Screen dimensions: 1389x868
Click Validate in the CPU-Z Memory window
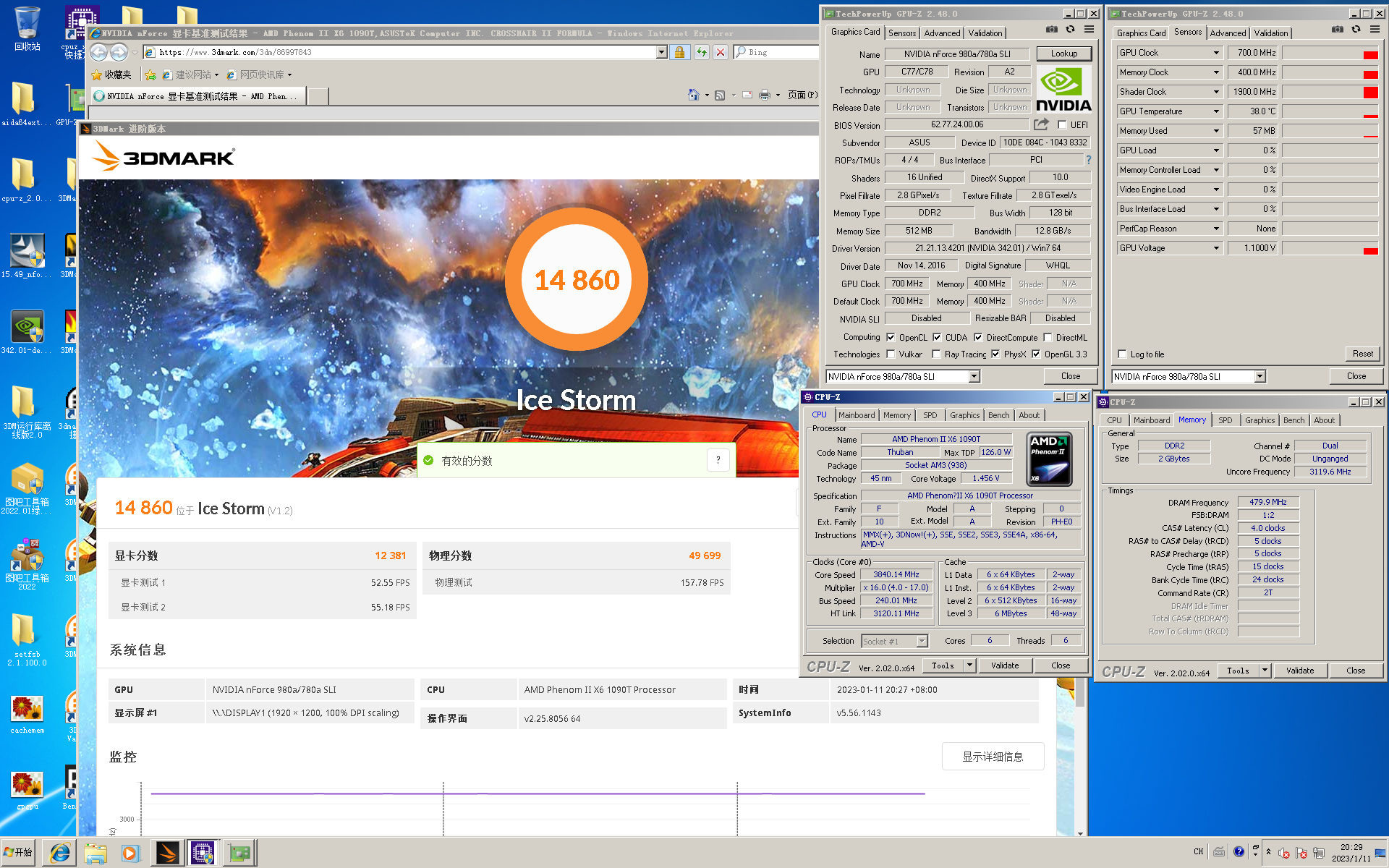click(1300, 671)
